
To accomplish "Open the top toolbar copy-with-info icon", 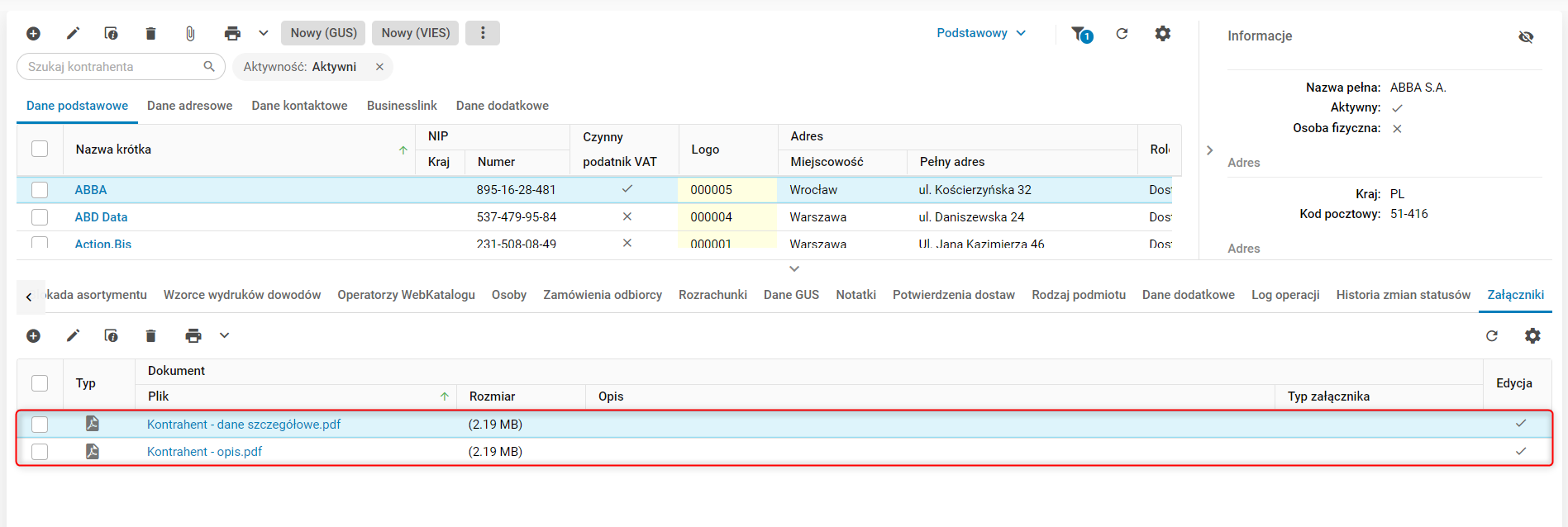I will click(111, 33).
